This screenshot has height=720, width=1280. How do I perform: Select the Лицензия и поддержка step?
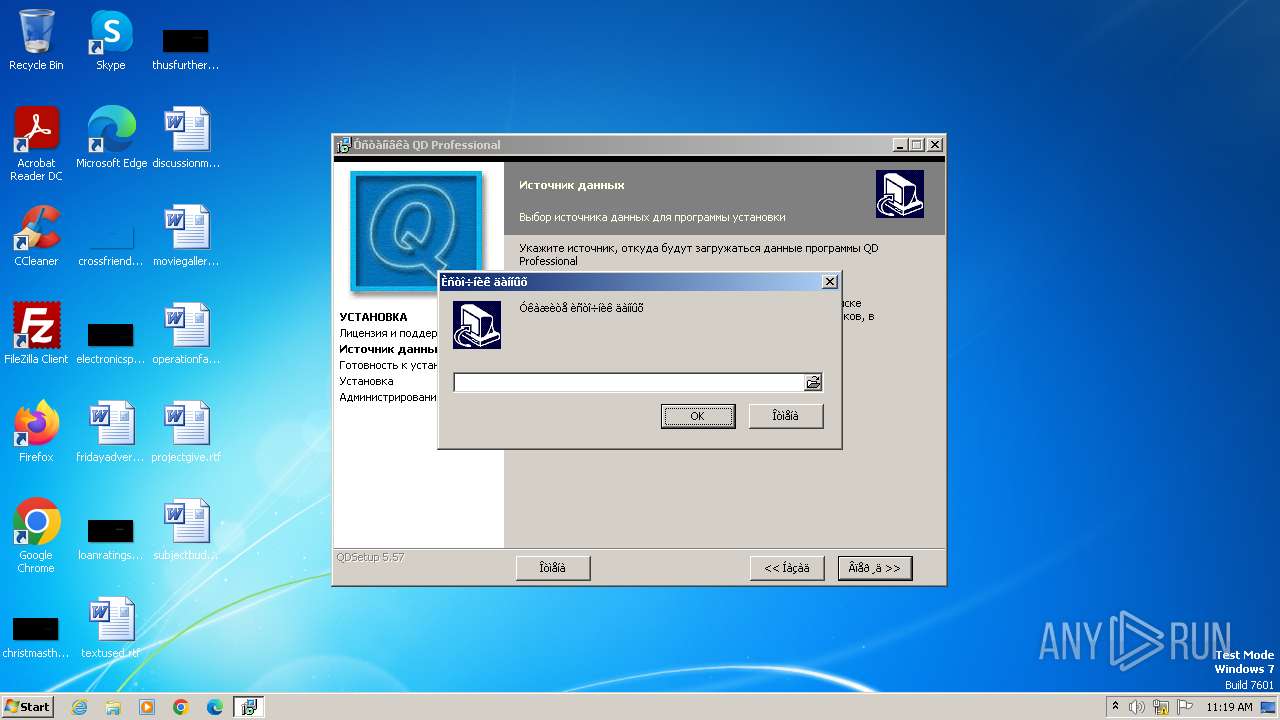coord(388,333)
